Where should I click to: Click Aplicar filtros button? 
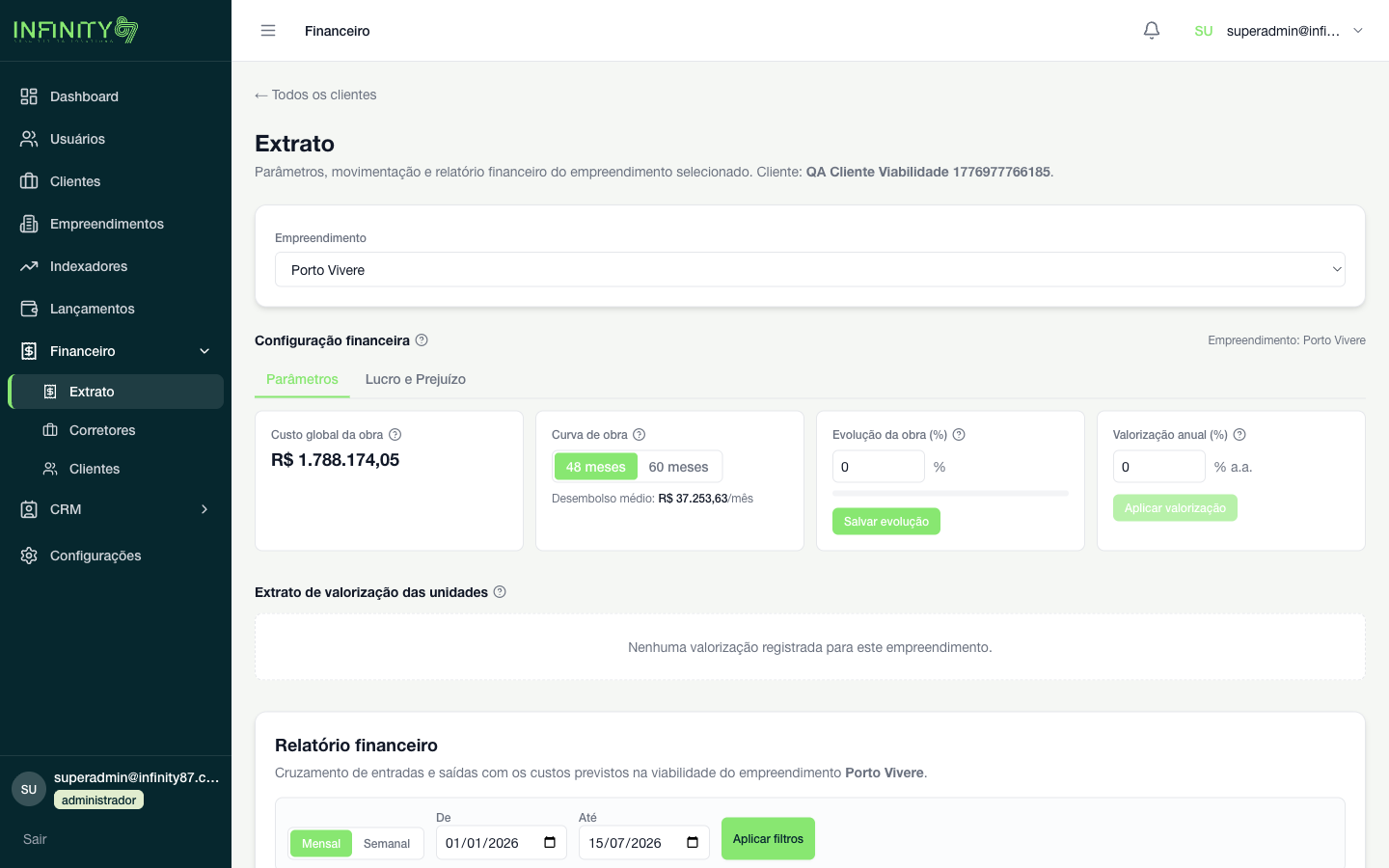tap(768, 839)
